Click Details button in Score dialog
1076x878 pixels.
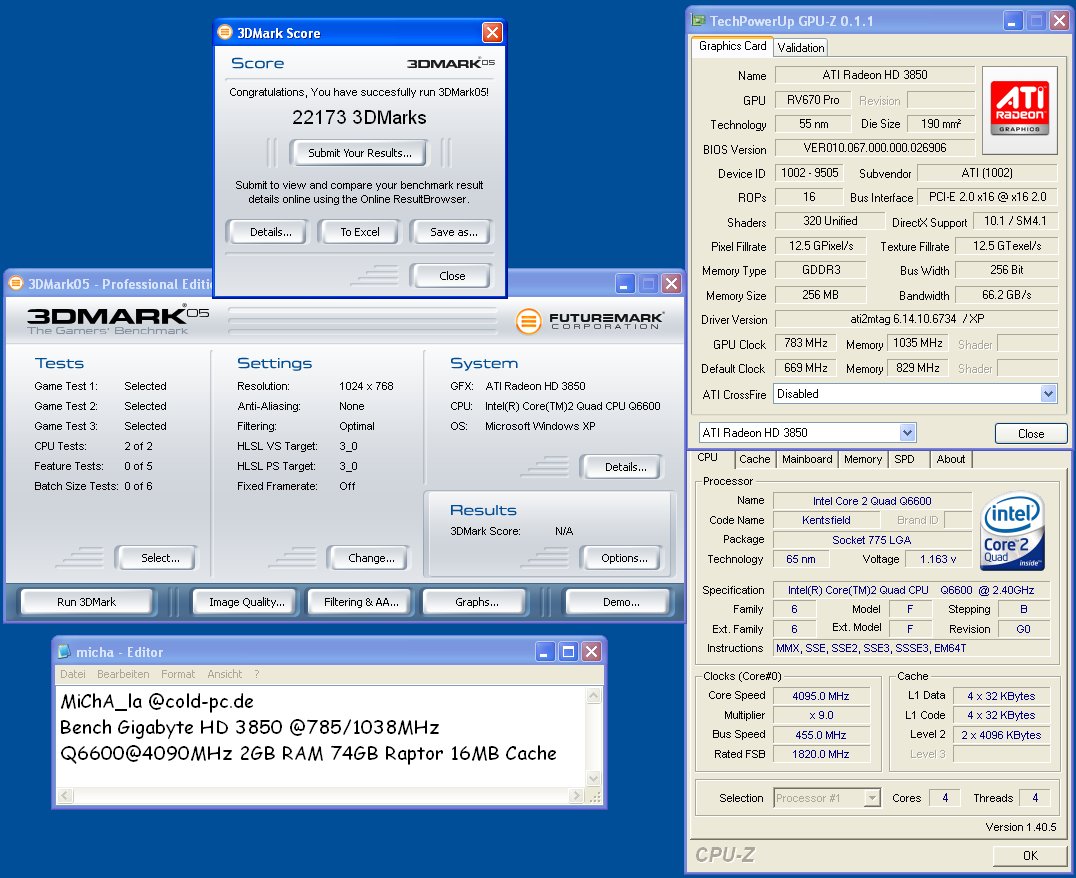pos(270,232)
